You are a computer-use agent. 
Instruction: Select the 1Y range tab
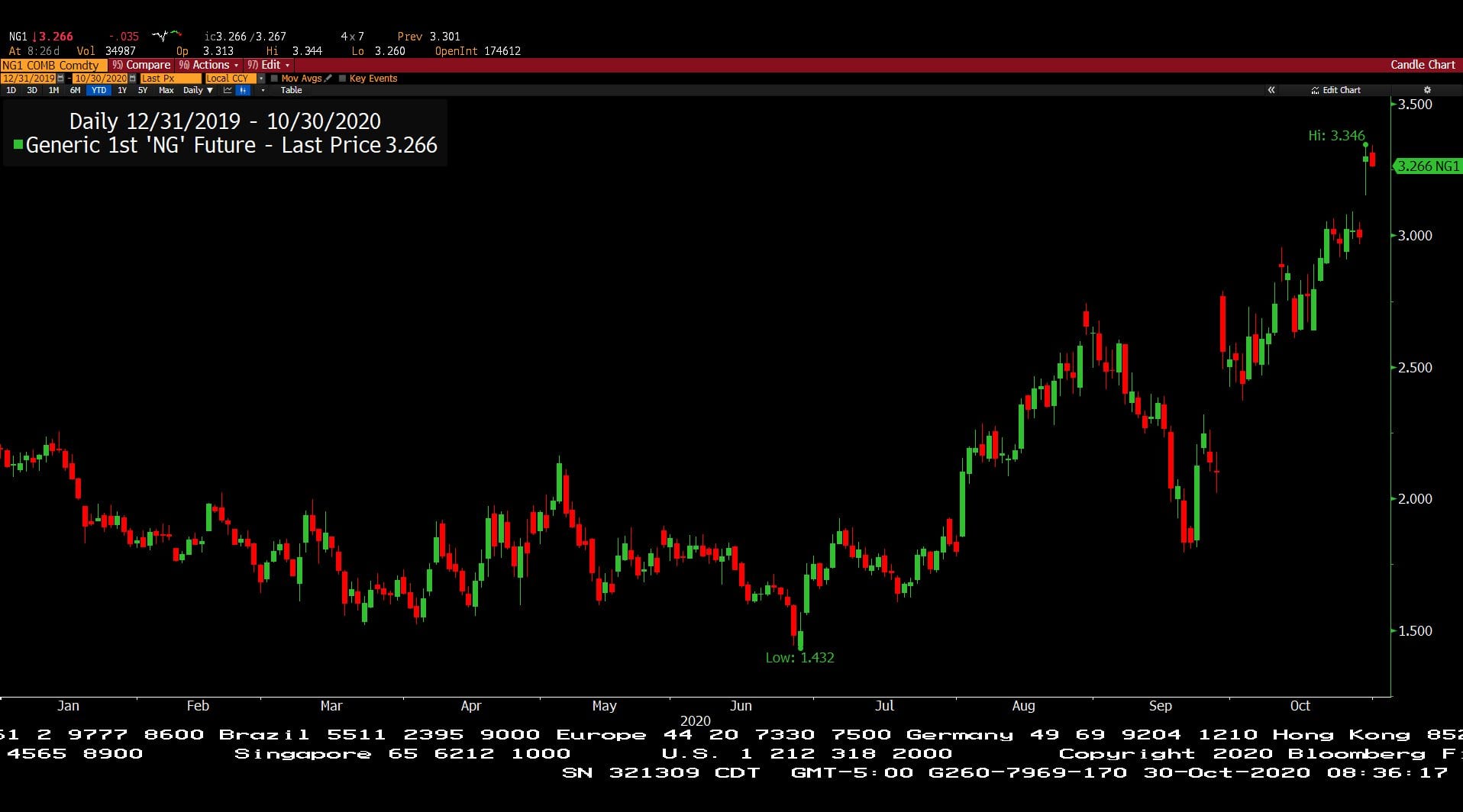coord(122,90)
